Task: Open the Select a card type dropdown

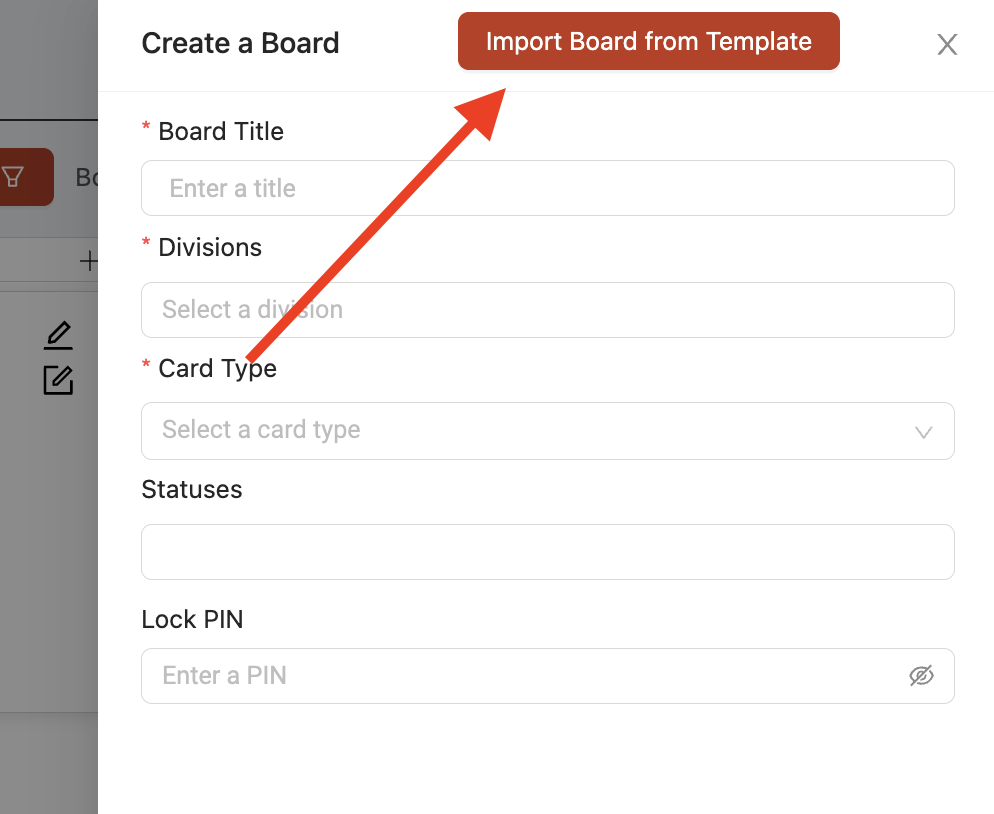Action: (548, 431)
